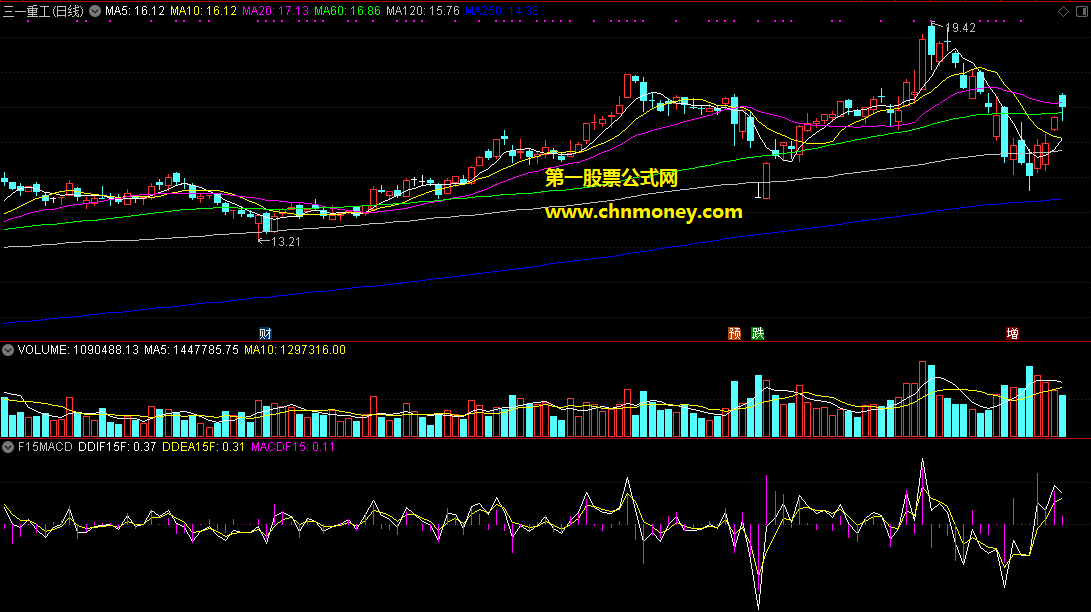Image resolution: width=1091 pixels, height=612 pixels.
Task: Click the window restore icon at top right
Action: point(1082,11)
